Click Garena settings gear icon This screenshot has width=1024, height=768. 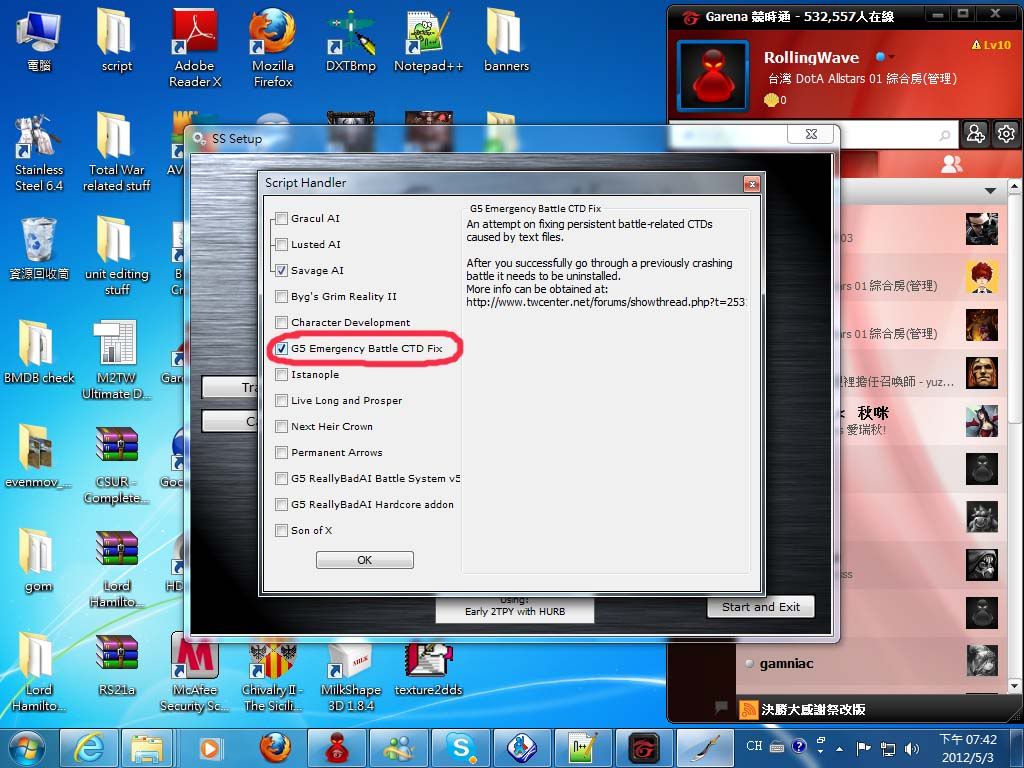click(x=1006, y=134)
